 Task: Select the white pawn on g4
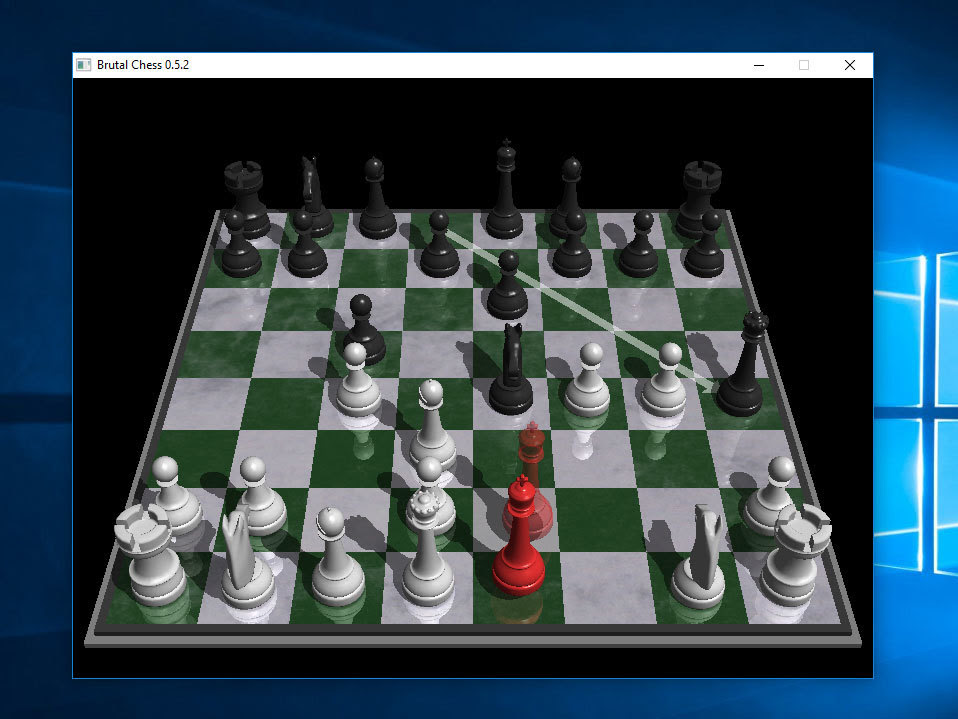tap(666, 380)
